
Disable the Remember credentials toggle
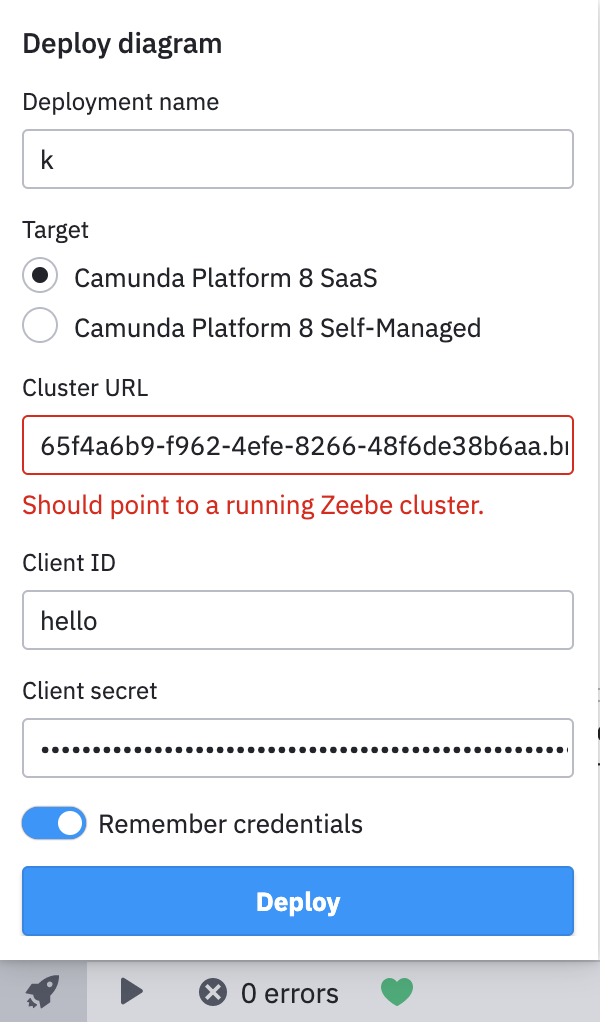point(54,823)
